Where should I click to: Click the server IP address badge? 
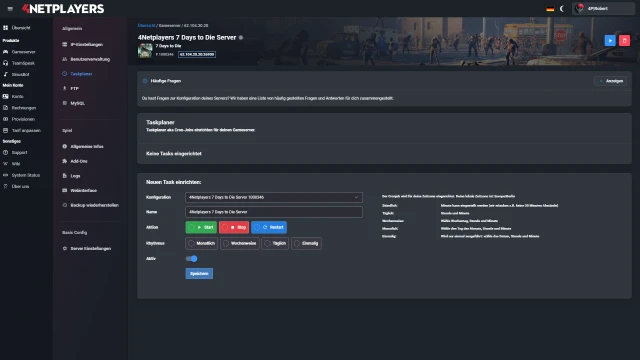pyautogui.click(x=197, y=54)
